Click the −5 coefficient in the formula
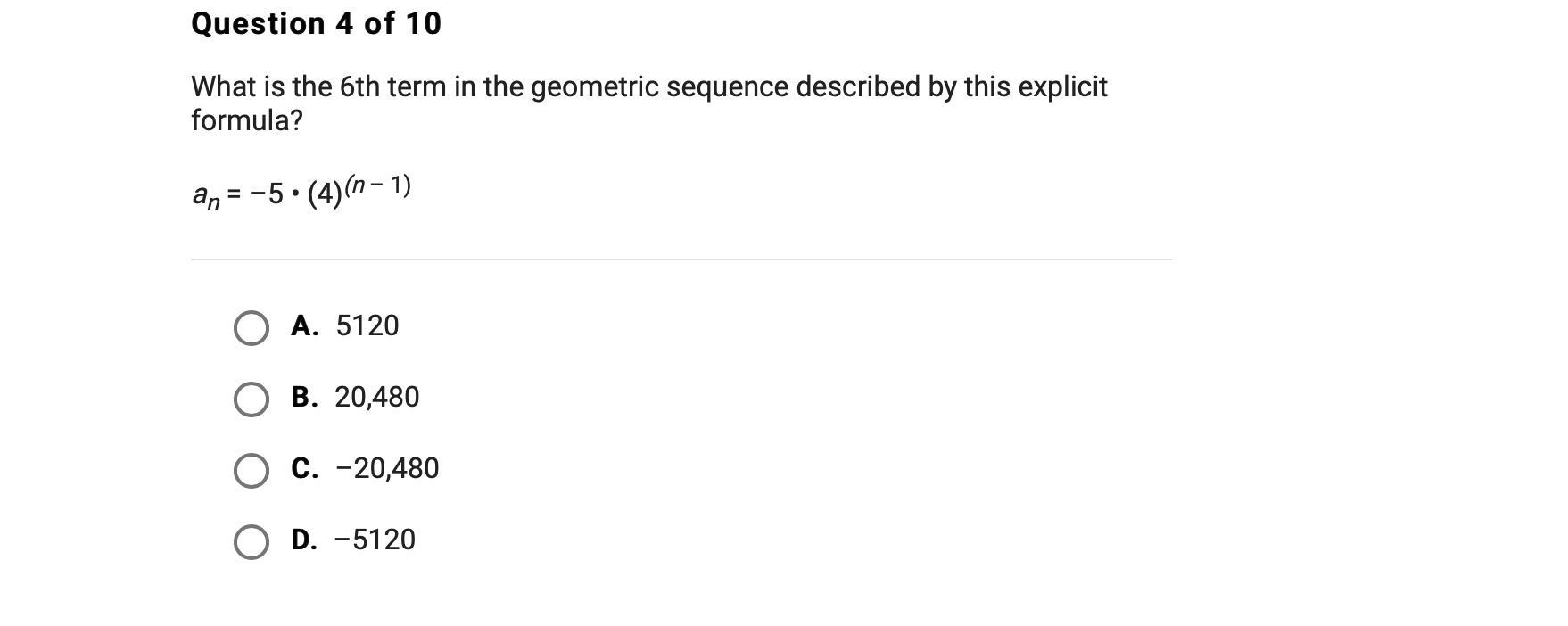1568x626 pixels. [x=267, y=194]
